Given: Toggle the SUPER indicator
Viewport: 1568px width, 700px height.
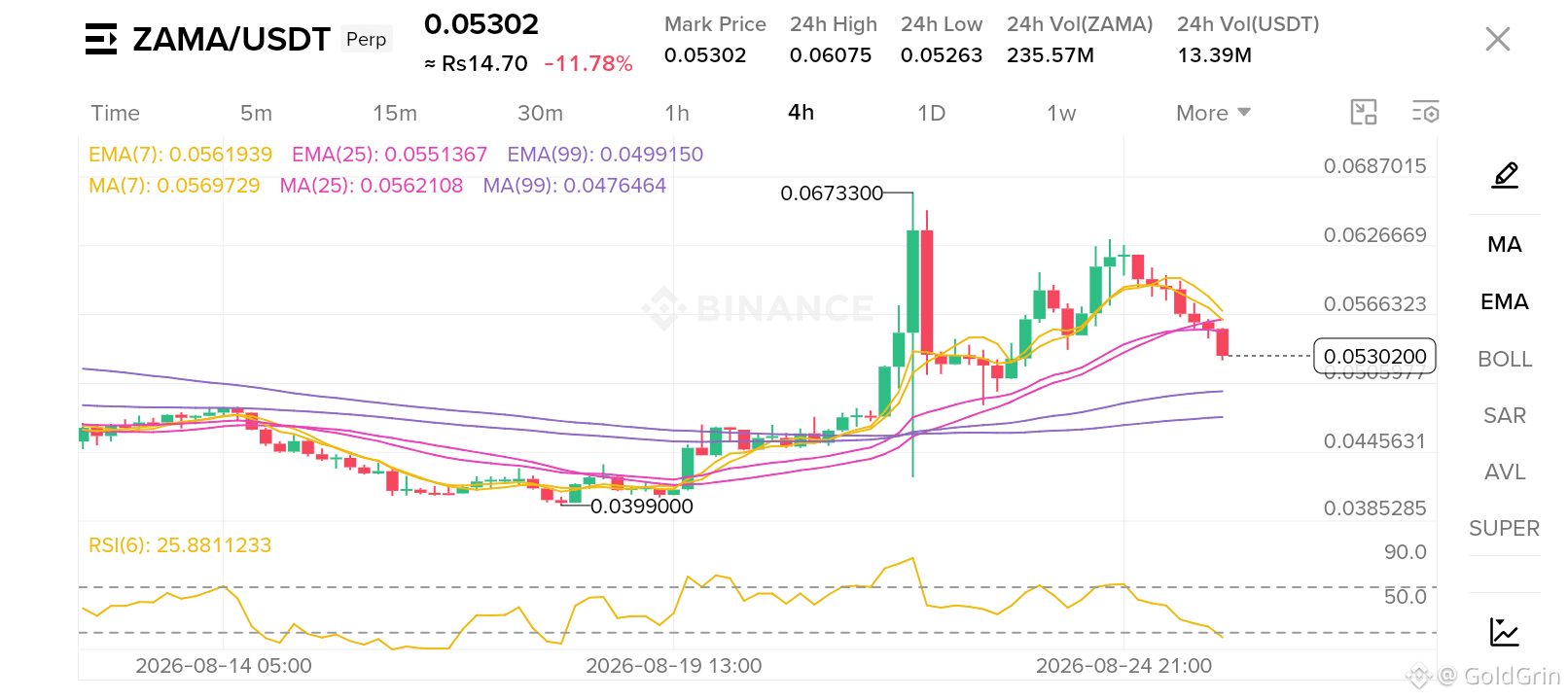Looking at the screenshot, I should pyautogui.click(x=1505, y=529).
